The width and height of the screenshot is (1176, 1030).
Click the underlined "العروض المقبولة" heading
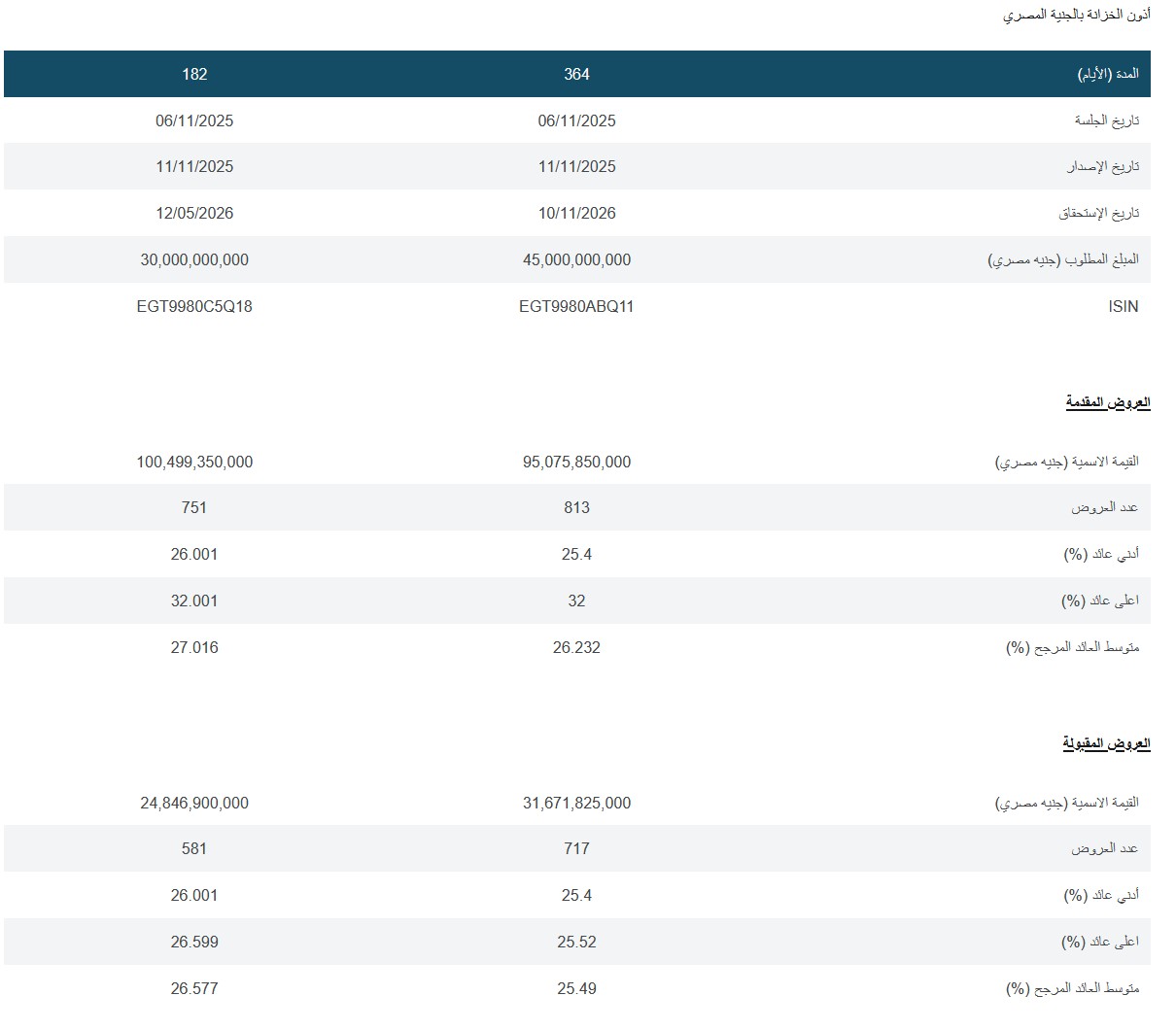point(1106,743)
